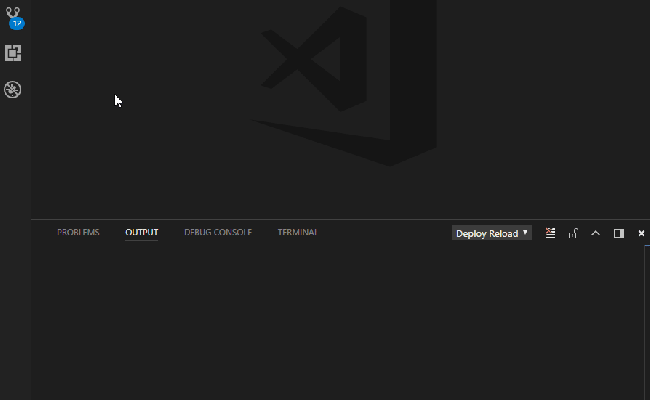The width and height of the screenshot is (650, 400).
Task: Toggle output scroll lock
Action: 573,233
